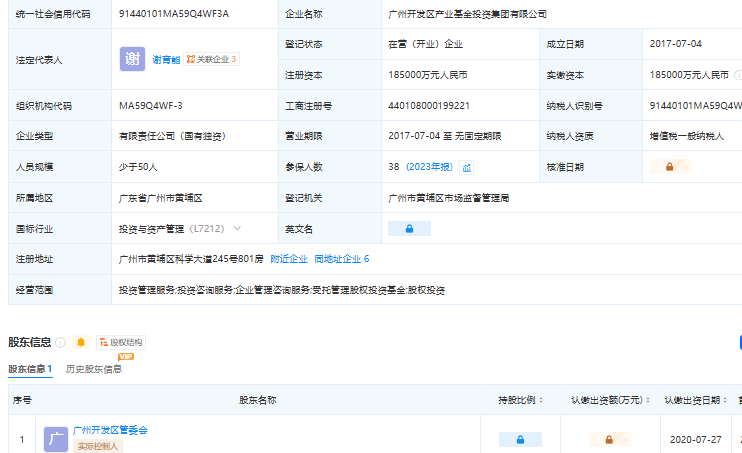This screenshot has width=742, height=453.
Task: Click the 广州市黄埔区市场监督管理局 registration authority text
Action: (x=449, y=198)
